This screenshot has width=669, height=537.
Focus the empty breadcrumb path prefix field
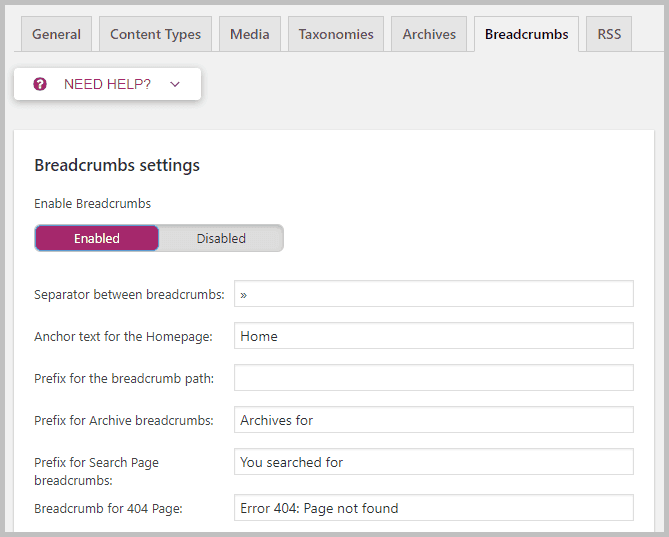pyautogui.click(x=433, y=378)
